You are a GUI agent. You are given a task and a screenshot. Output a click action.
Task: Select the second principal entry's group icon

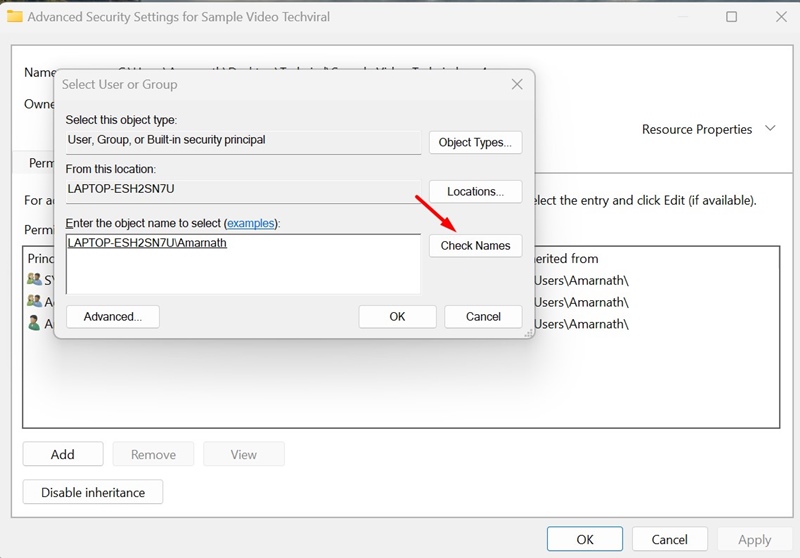pos(34,301)
